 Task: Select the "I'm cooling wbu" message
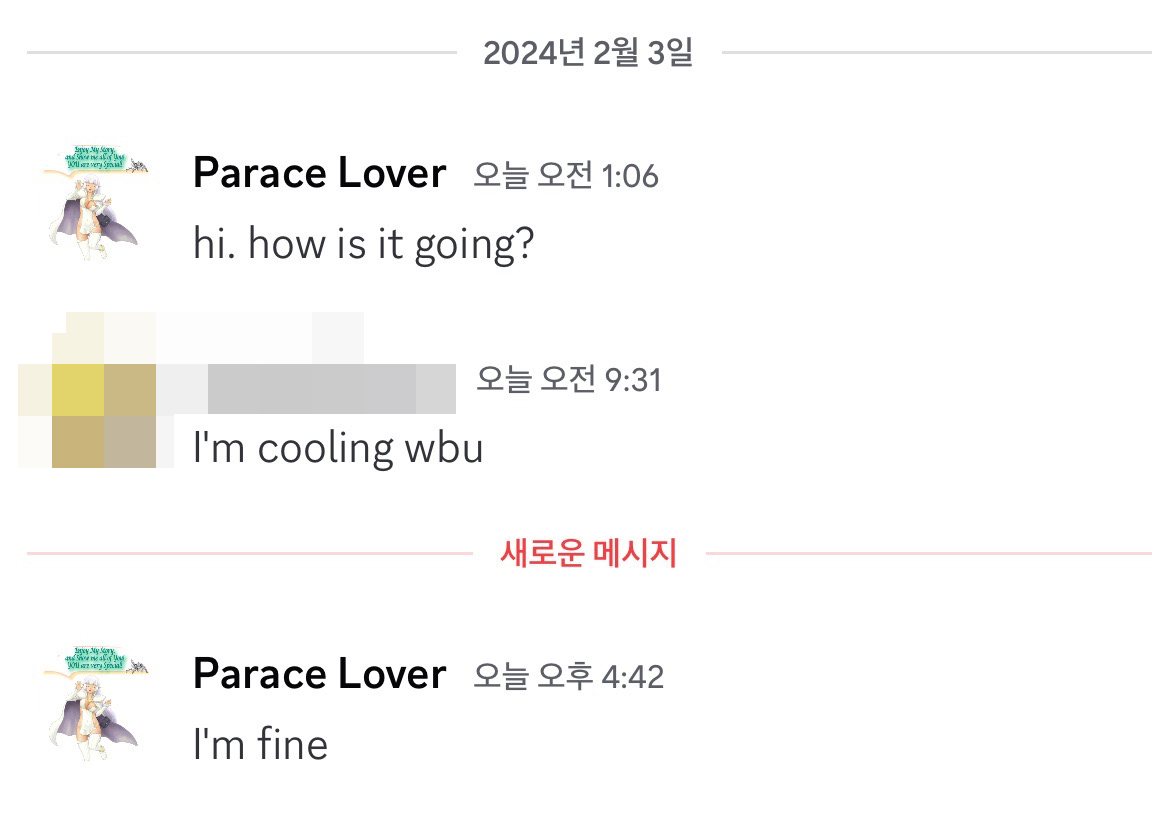point(338,448)
